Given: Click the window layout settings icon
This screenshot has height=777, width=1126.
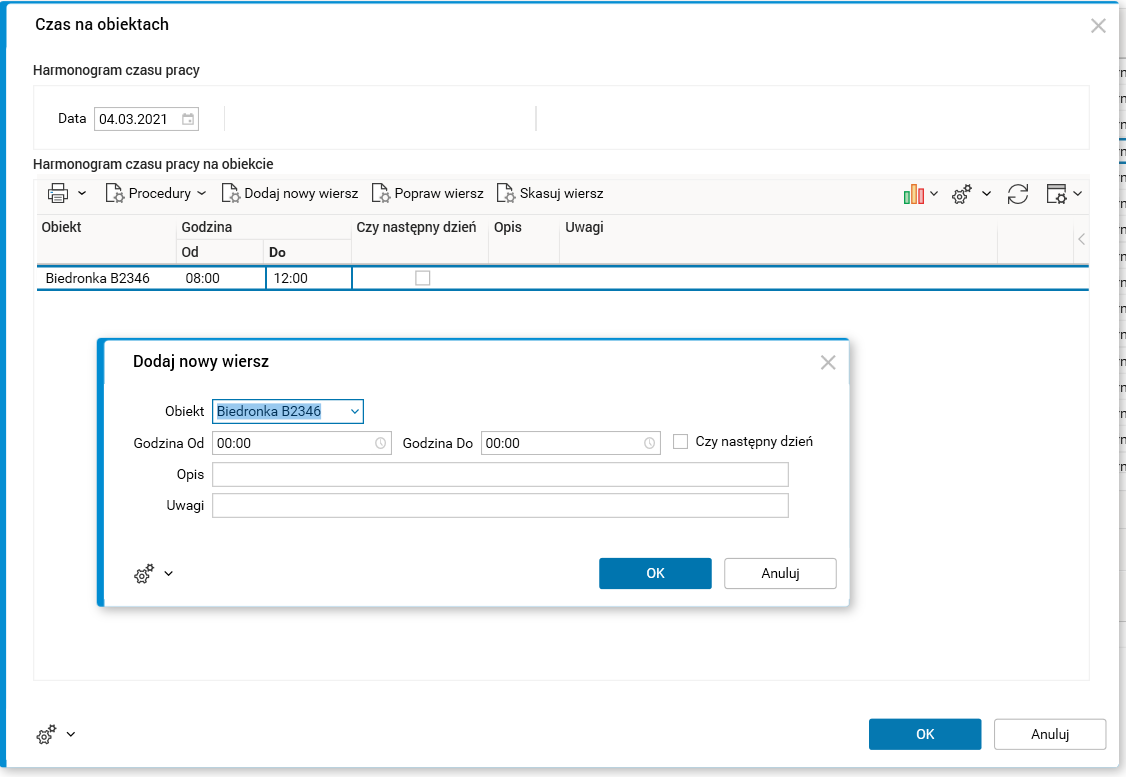Looking at the screenshot, I should click(x=1057, y=194).
